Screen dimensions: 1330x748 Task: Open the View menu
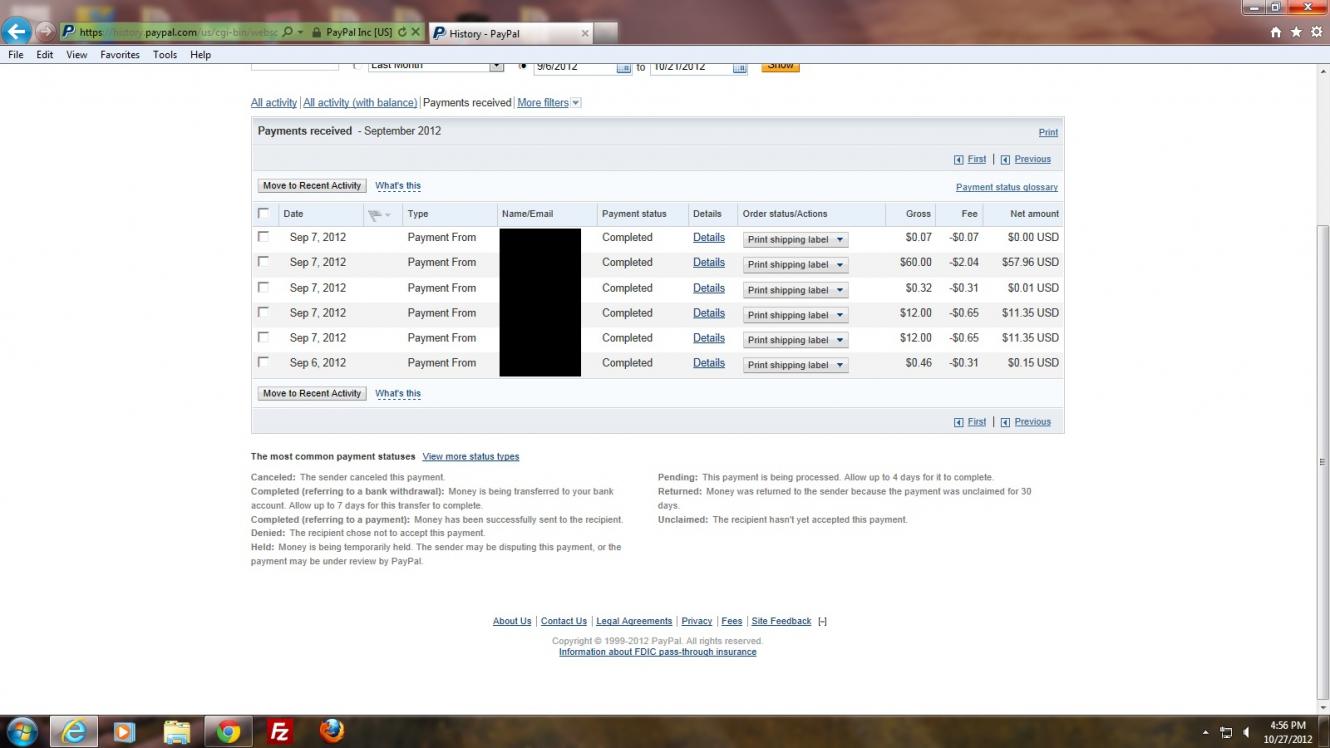pos(77,55)
